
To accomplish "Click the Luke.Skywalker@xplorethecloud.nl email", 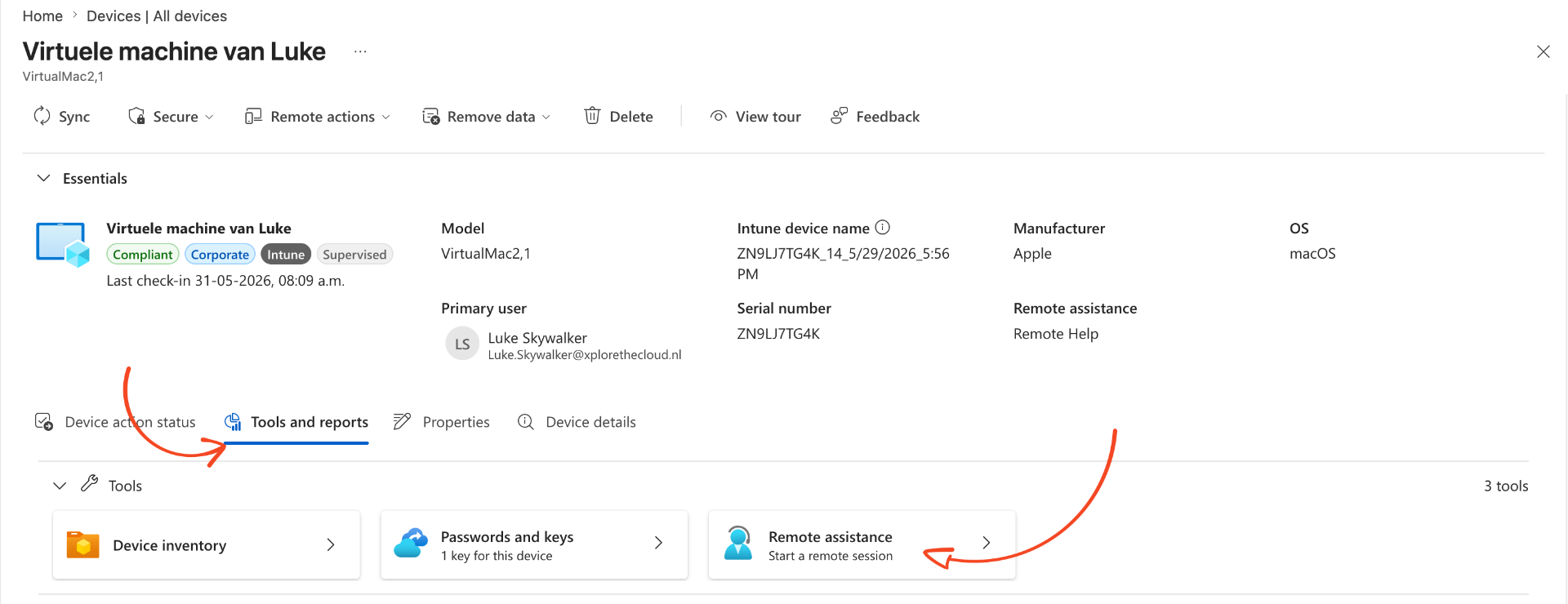I will point(585,355).
